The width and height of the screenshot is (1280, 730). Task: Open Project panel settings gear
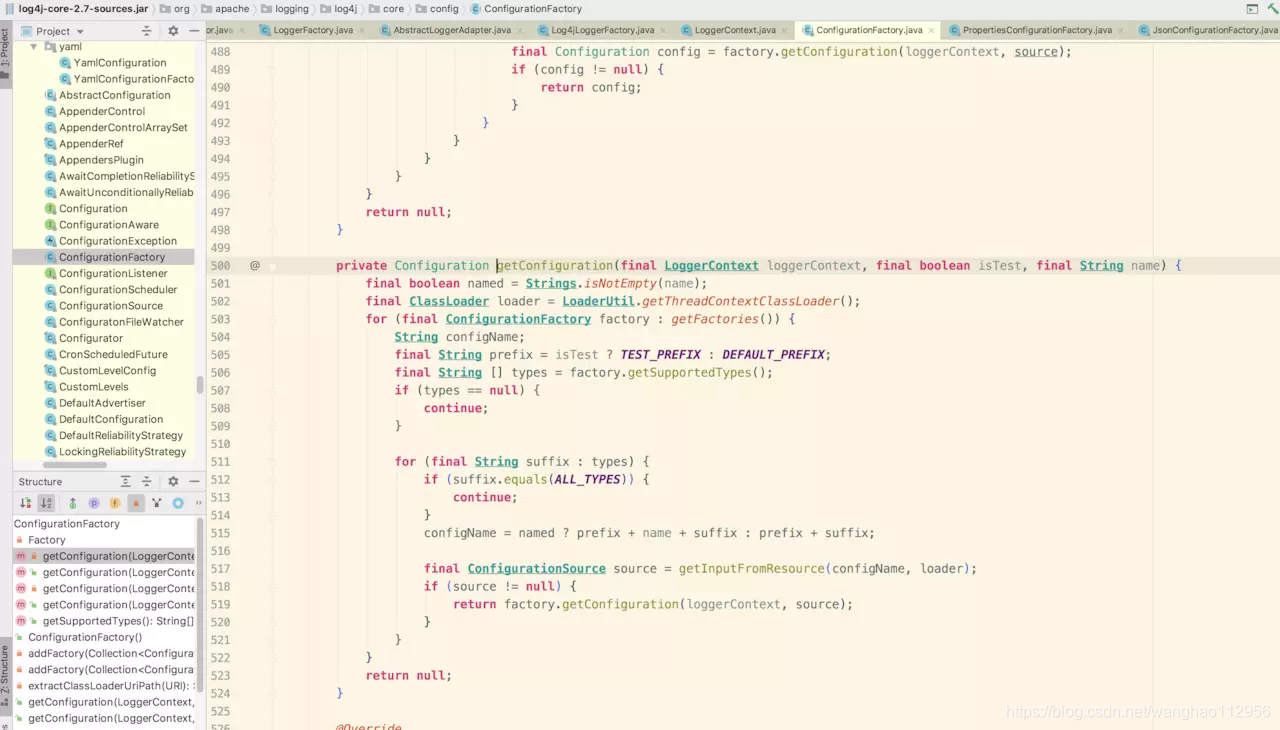pos(173,31)
